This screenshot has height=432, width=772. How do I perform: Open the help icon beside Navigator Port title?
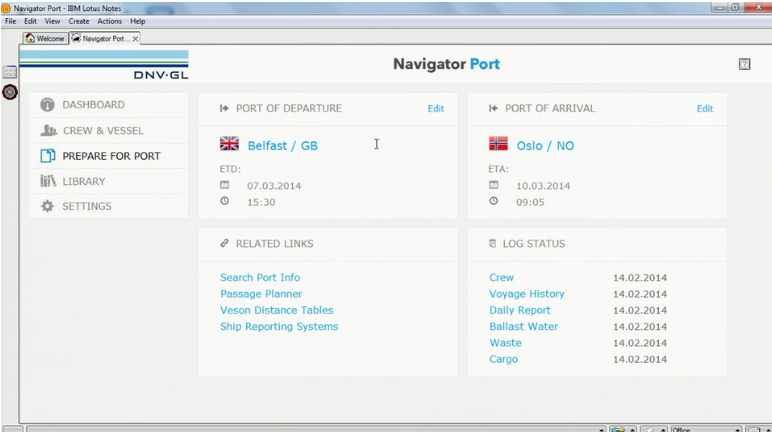[744, 64]
